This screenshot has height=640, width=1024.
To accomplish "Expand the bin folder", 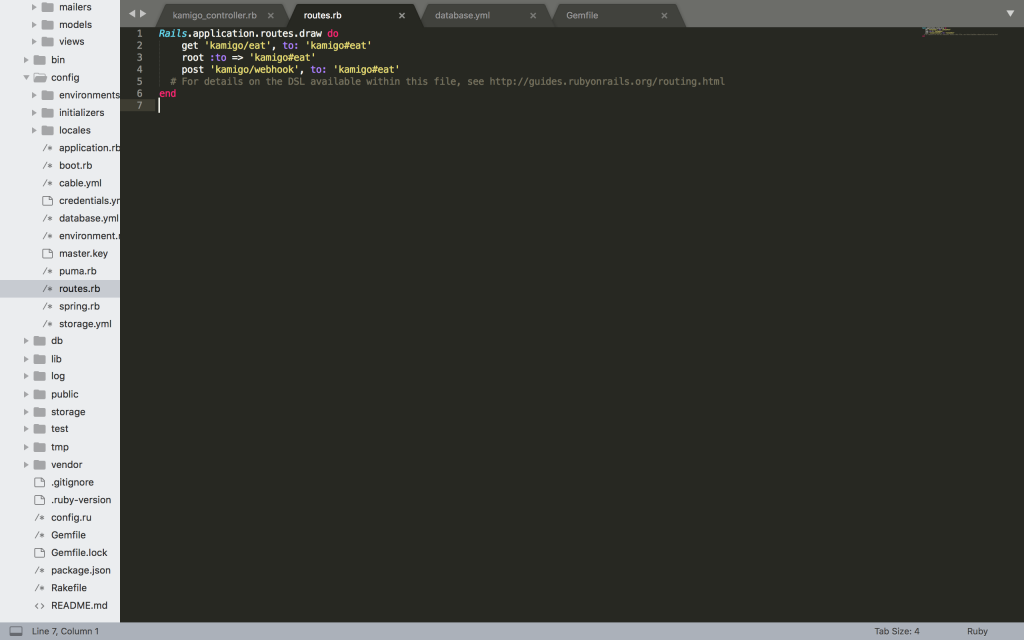I will tap(26, 60).
